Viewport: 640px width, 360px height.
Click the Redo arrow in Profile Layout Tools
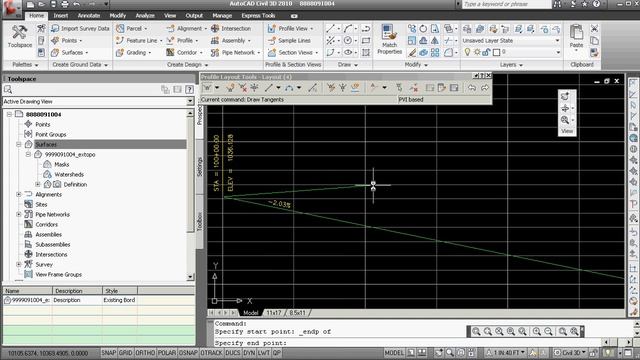(484, 88)
